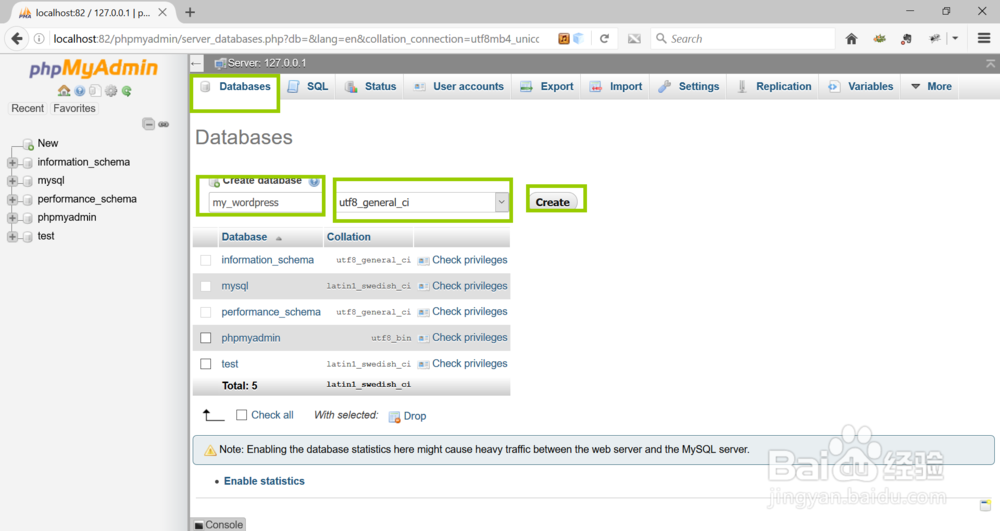Open the utf8_general_ci collation dropdown
The width and height of the screenshot is (1000, 531).
tap(501, 202)
